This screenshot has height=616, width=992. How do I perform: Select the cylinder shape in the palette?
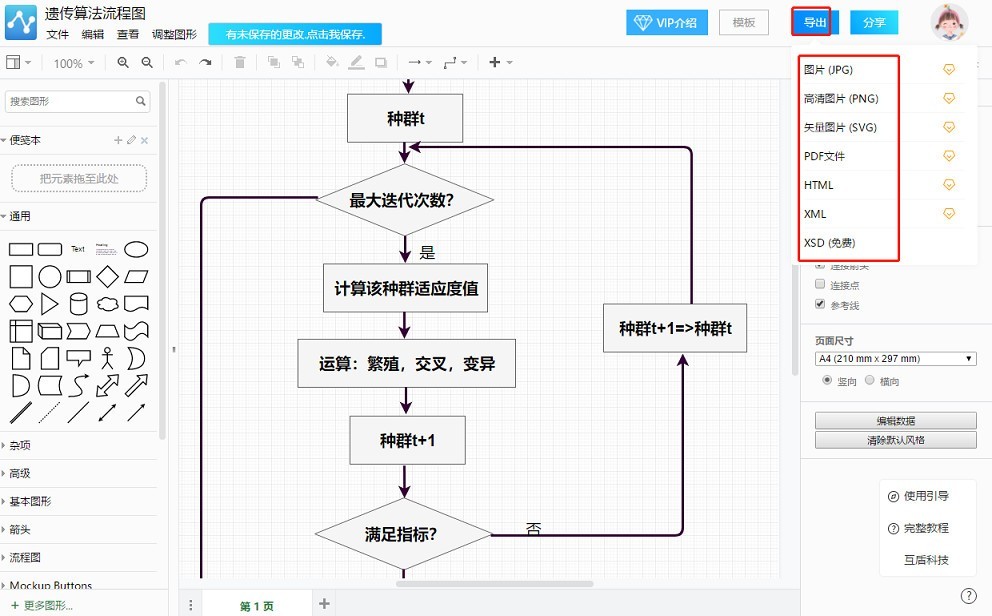click(x=78, y=304)
